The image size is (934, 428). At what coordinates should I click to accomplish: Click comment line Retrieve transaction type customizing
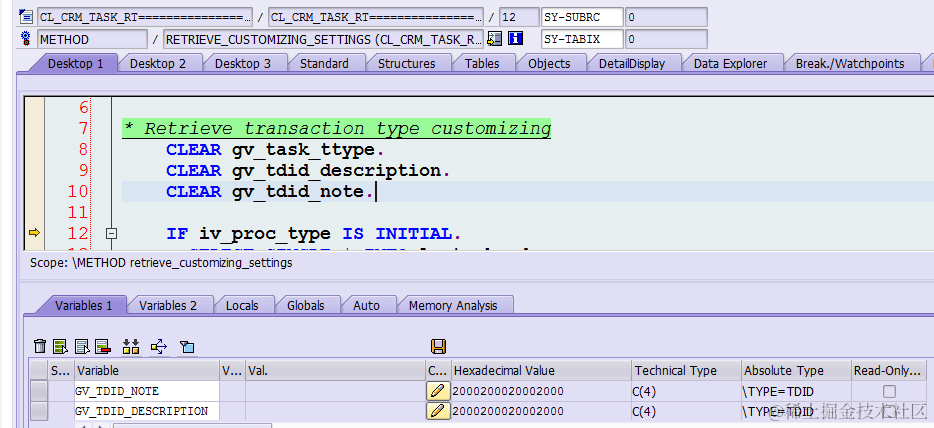[337, 129]
